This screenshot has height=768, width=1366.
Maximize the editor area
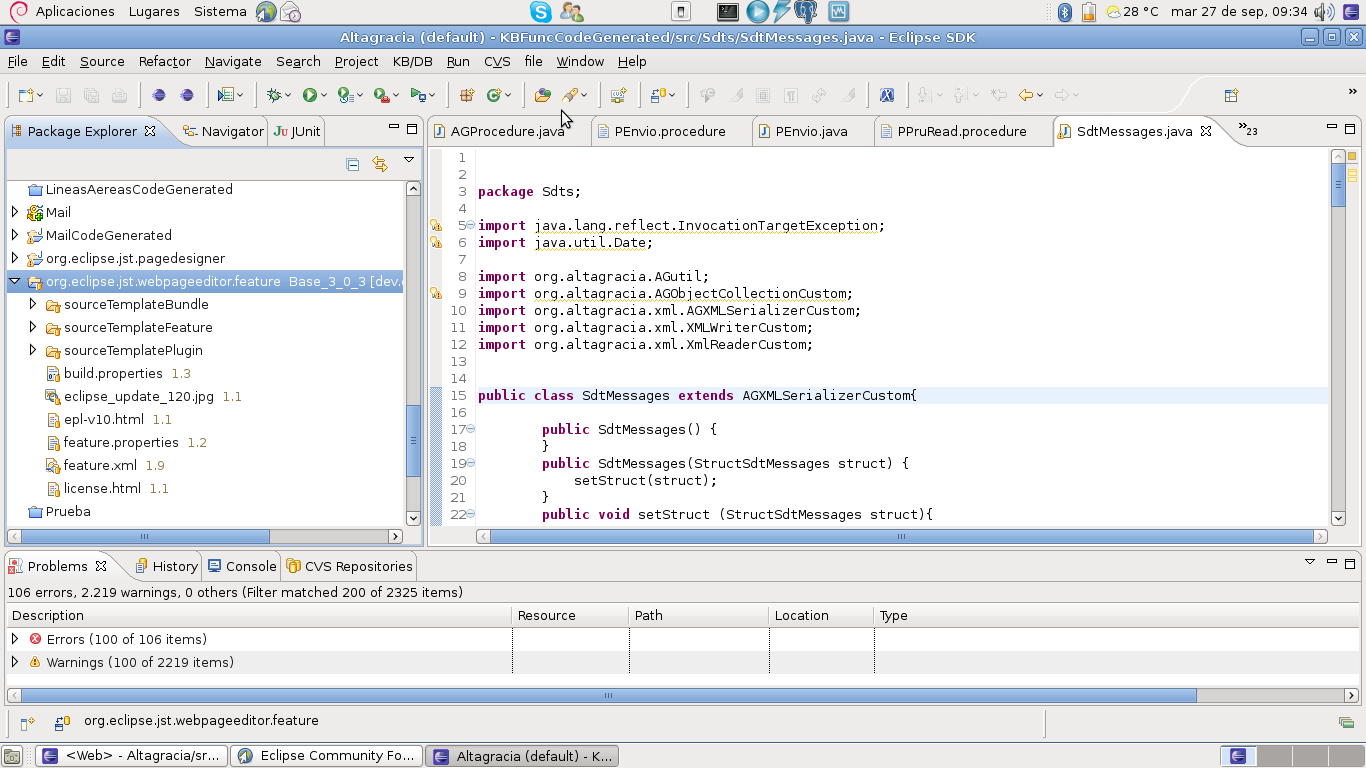pos(1350,128)
